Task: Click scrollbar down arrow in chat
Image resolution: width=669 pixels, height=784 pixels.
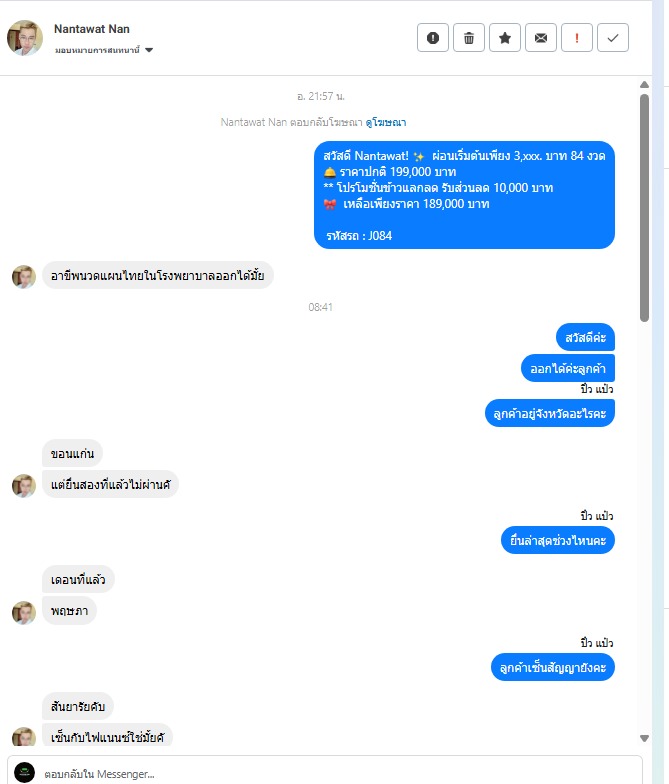Action: (644, 738)
